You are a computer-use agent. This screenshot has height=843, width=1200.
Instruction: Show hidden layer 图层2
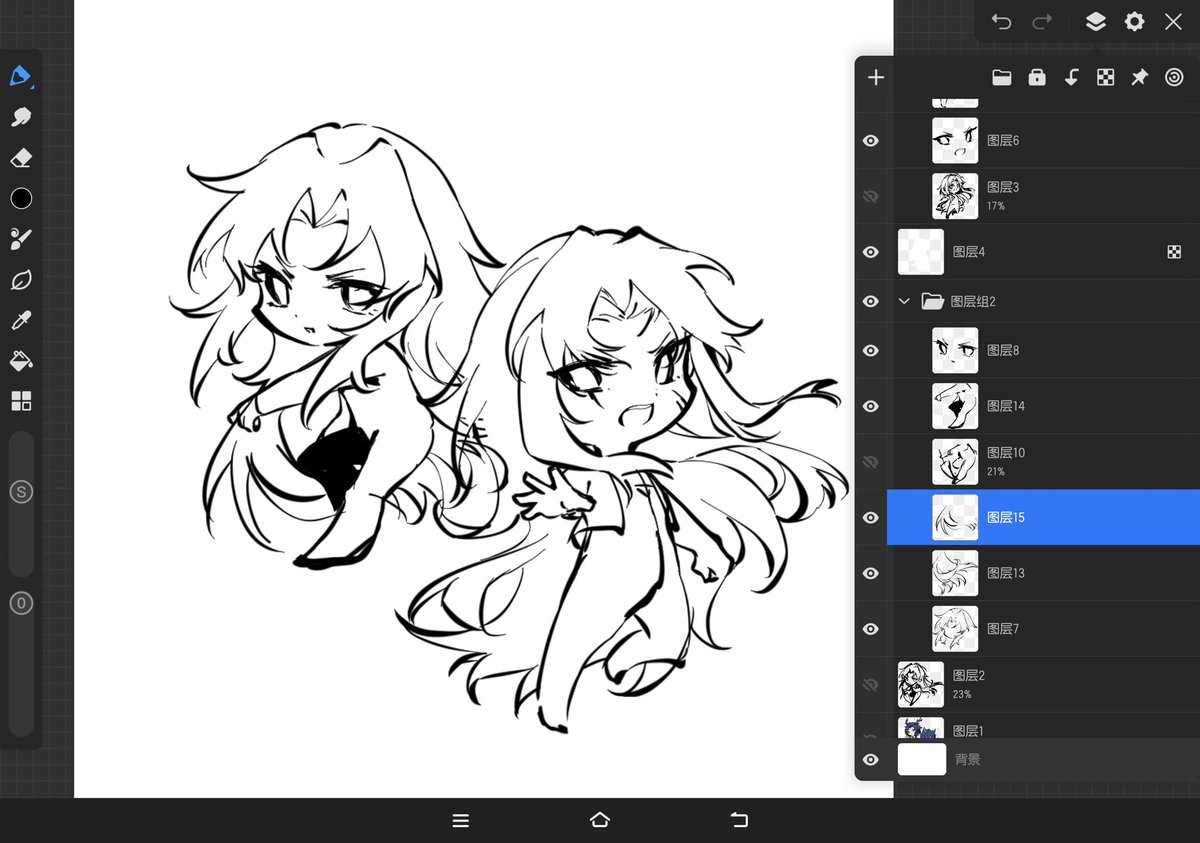871,684
